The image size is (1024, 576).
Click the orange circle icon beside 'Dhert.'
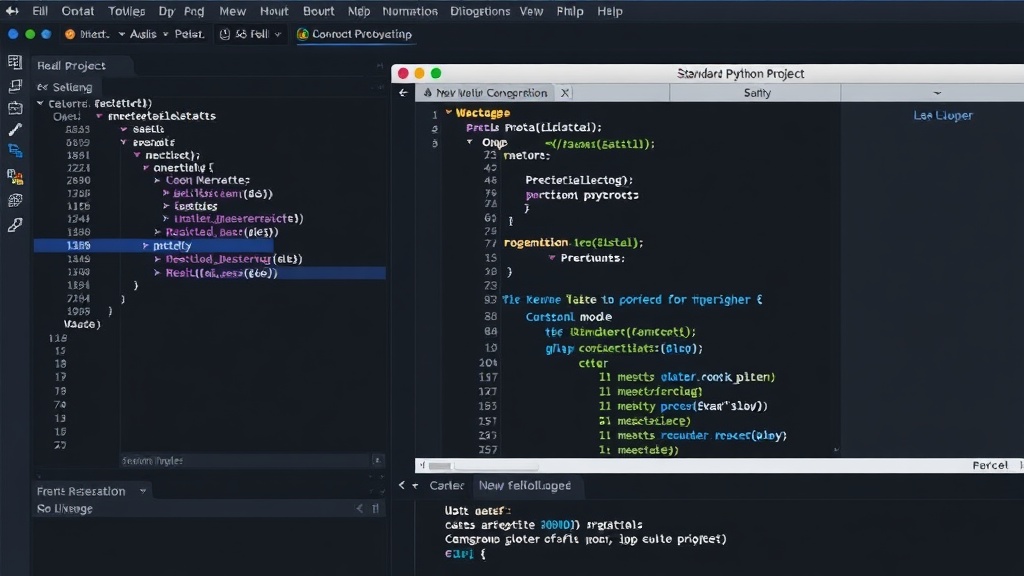click(x=69, y=34)
